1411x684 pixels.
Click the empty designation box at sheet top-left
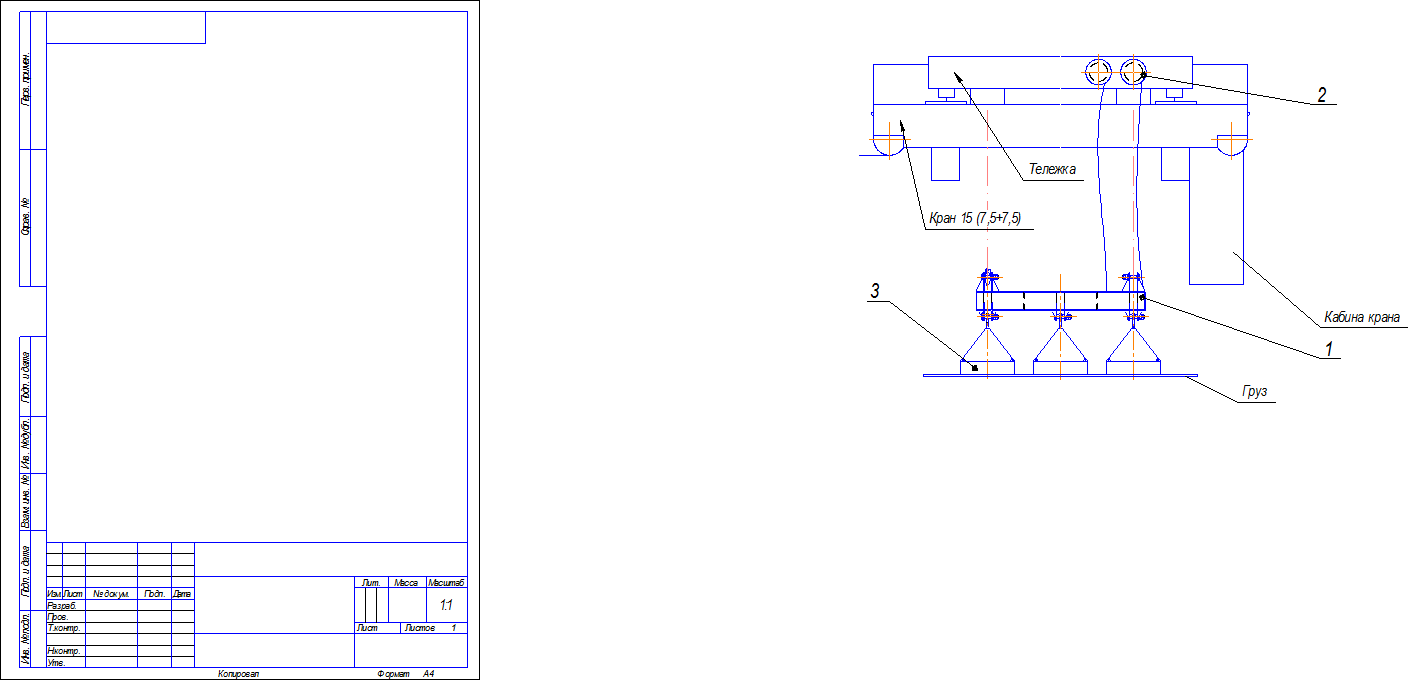tap(126, 28)
